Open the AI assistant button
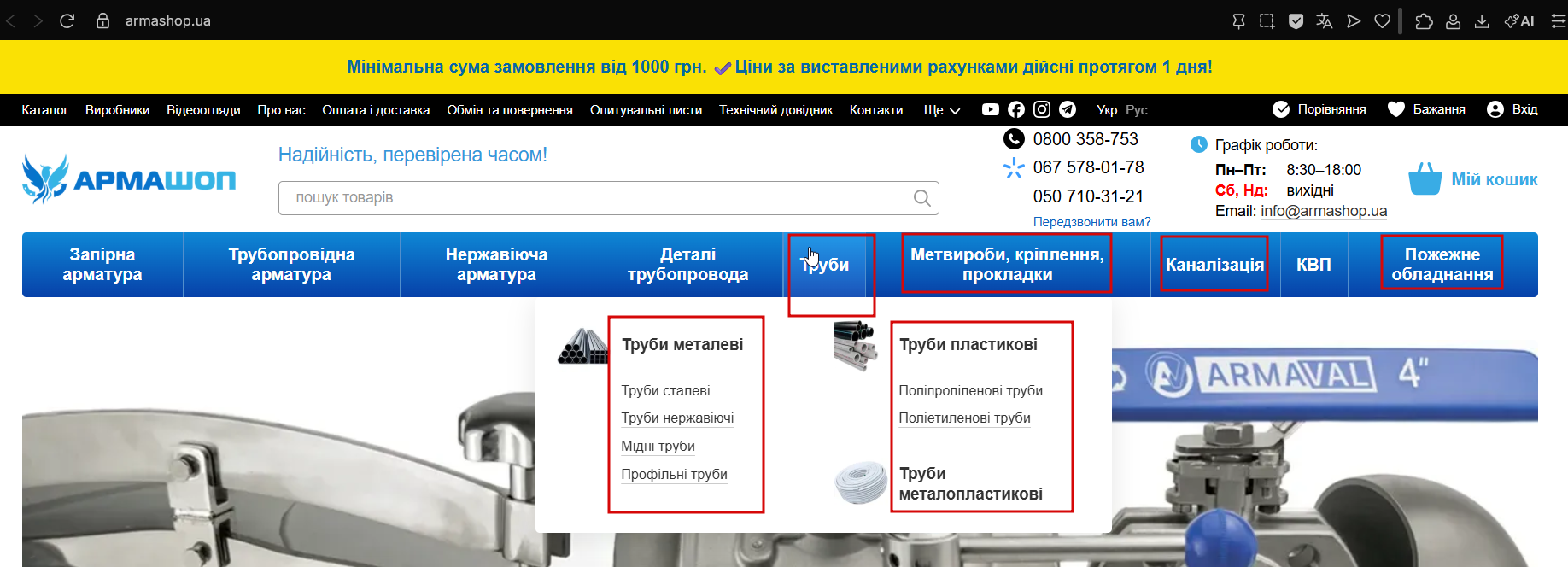Viewport: 1568px width, 567px height. pyautogui.click(x=1519, y=21)
